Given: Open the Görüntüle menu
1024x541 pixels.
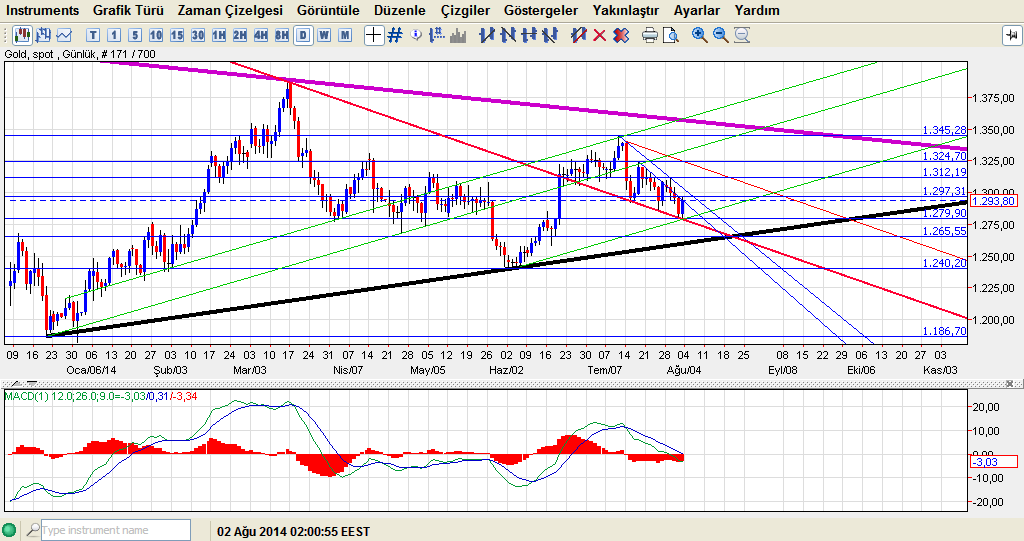Looking at the screenshot, I should (328, 10).
